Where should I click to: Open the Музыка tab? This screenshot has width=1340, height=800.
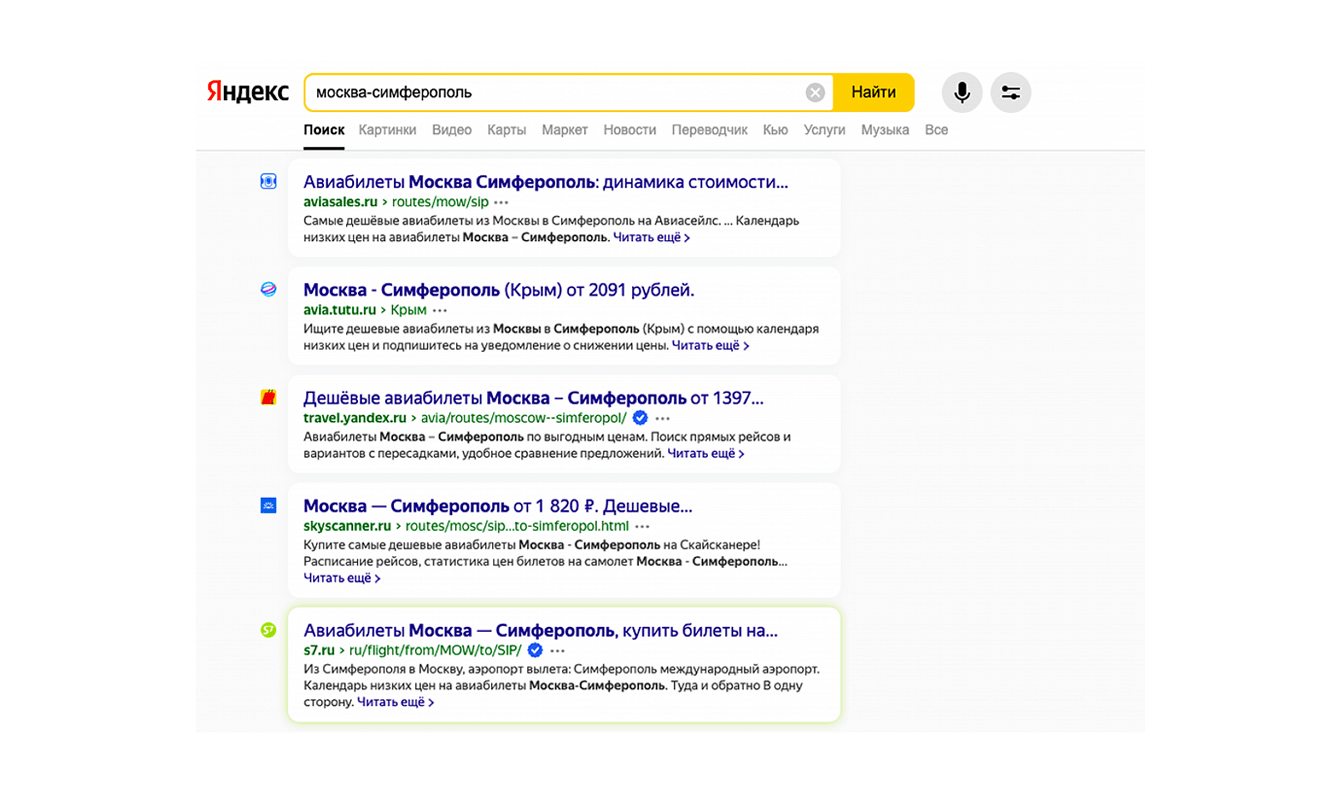[x=885, y=130]
